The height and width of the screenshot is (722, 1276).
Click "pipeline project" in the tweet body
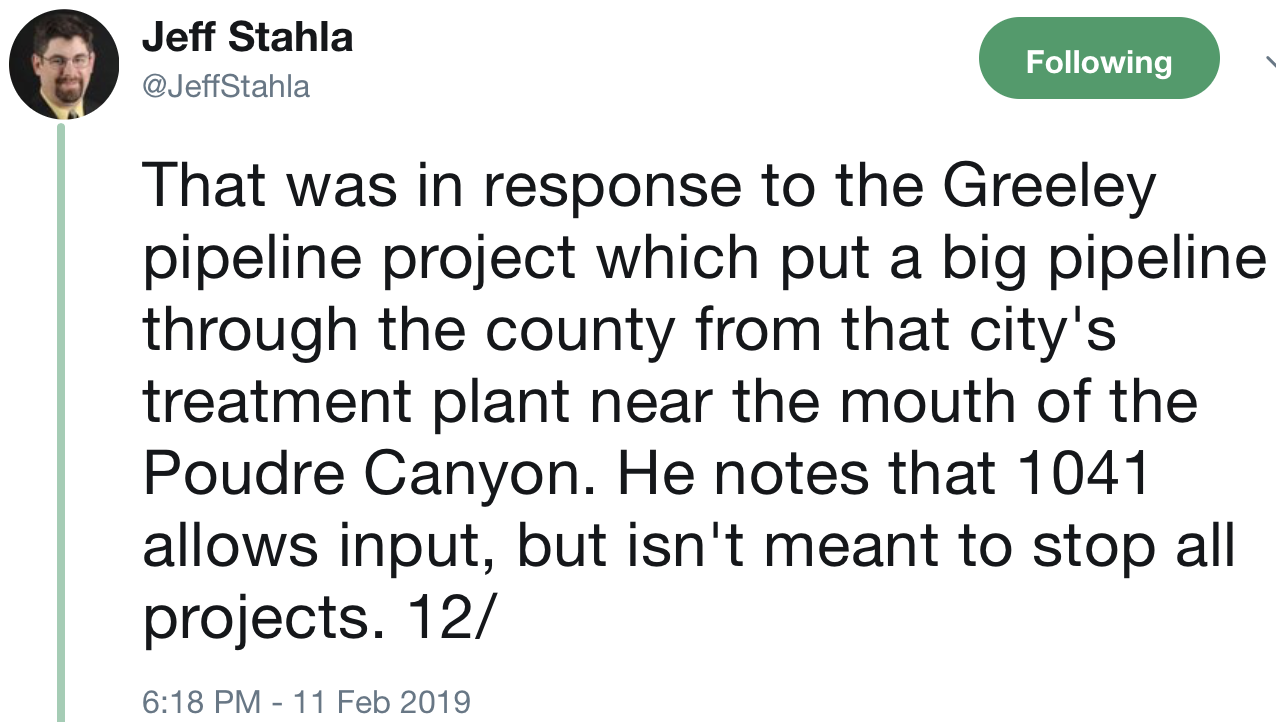click(359, 258)
